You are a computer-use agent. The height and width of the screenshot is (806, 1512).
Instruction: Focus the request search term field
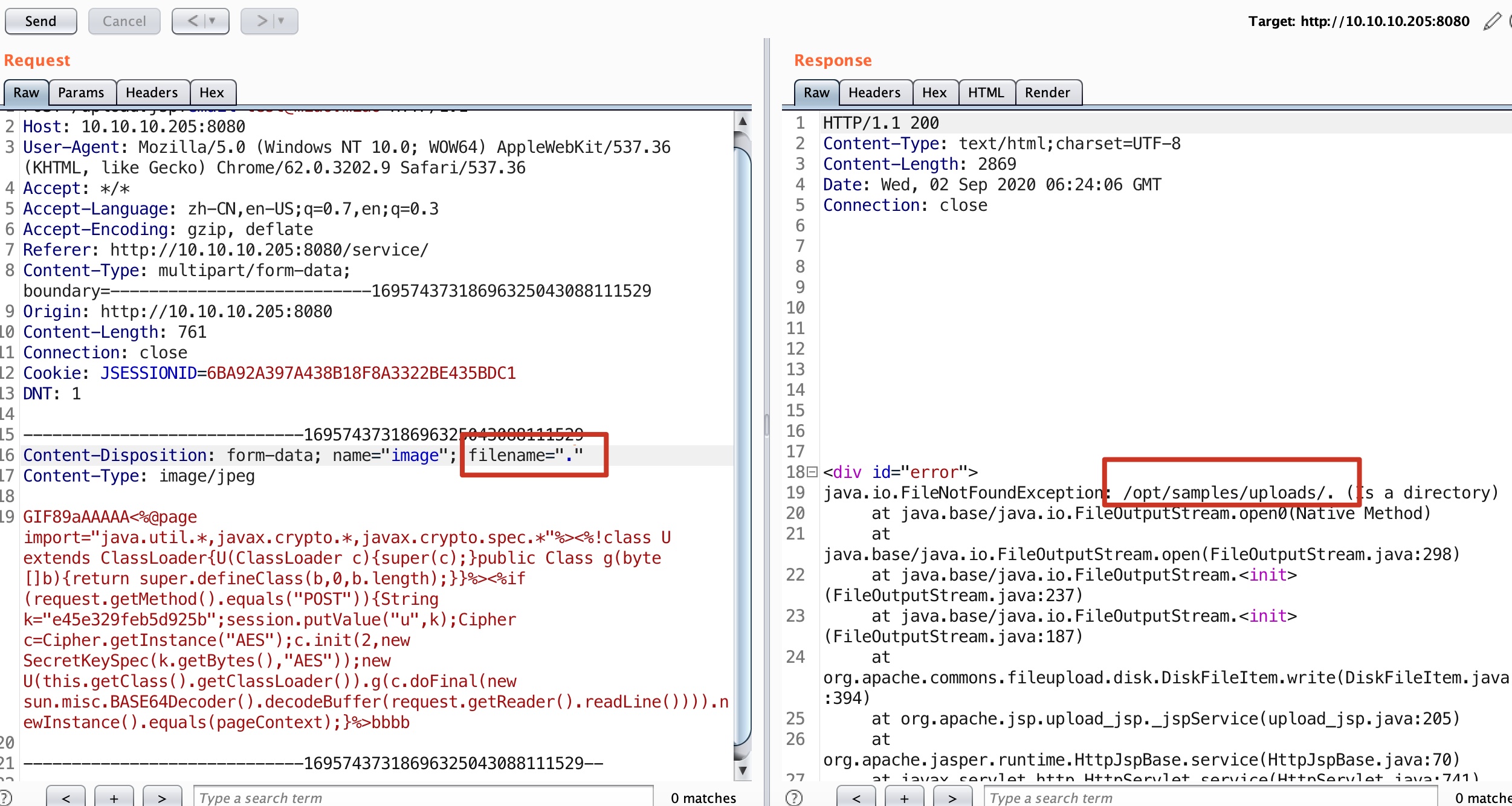423,798
